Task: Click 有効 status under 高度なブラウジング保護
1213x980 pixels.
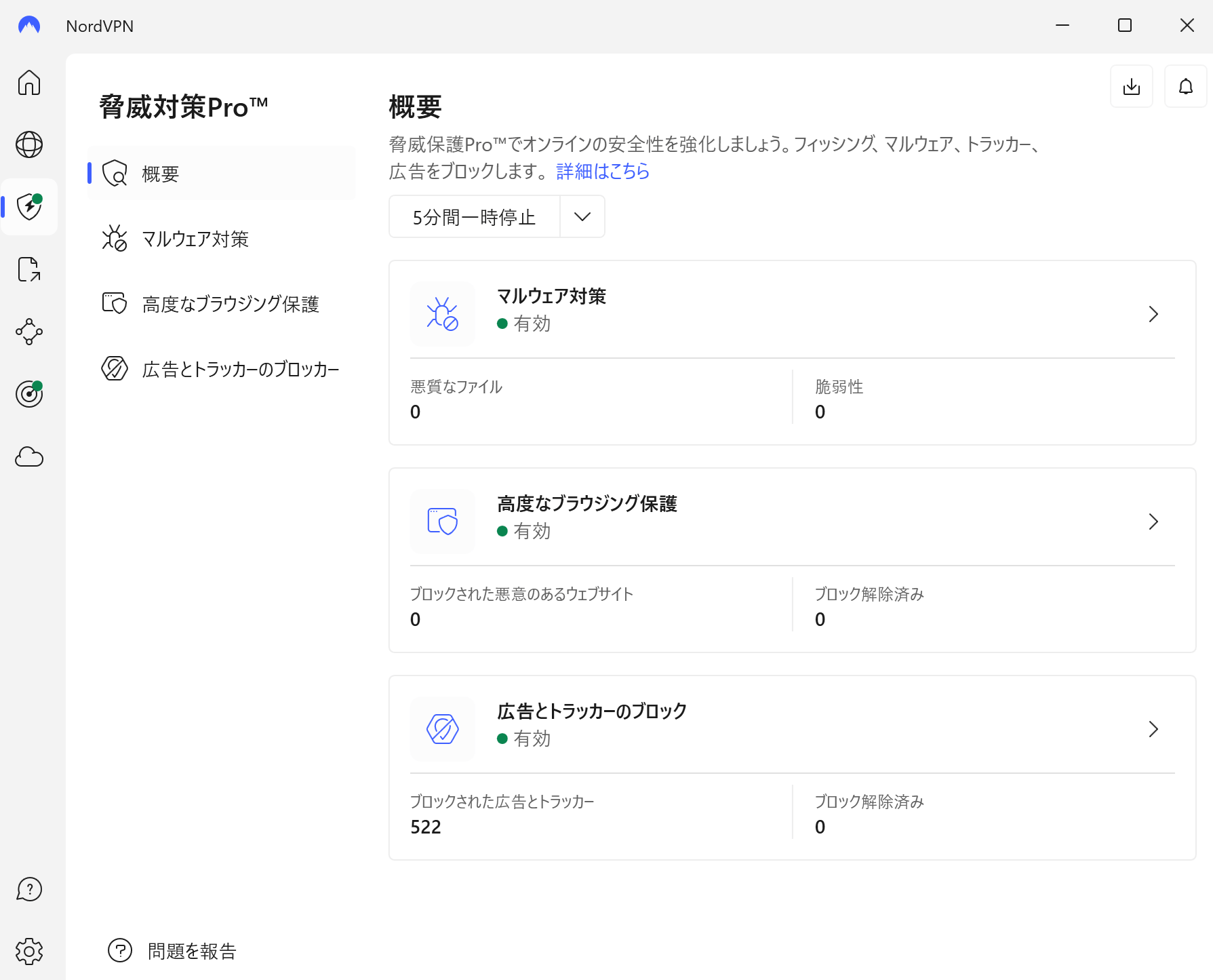Action: pyautogui.click(x=532, y=531)
